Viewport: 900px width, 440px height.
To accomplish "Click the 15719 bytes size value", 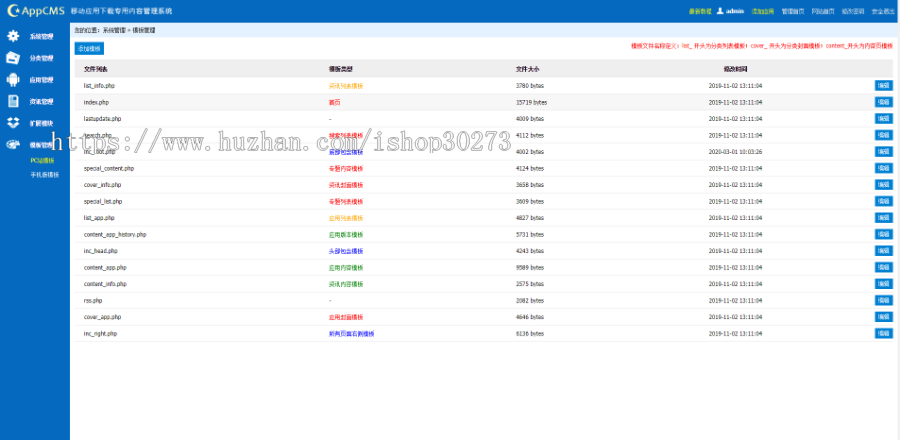I will (x=532, y=102).
